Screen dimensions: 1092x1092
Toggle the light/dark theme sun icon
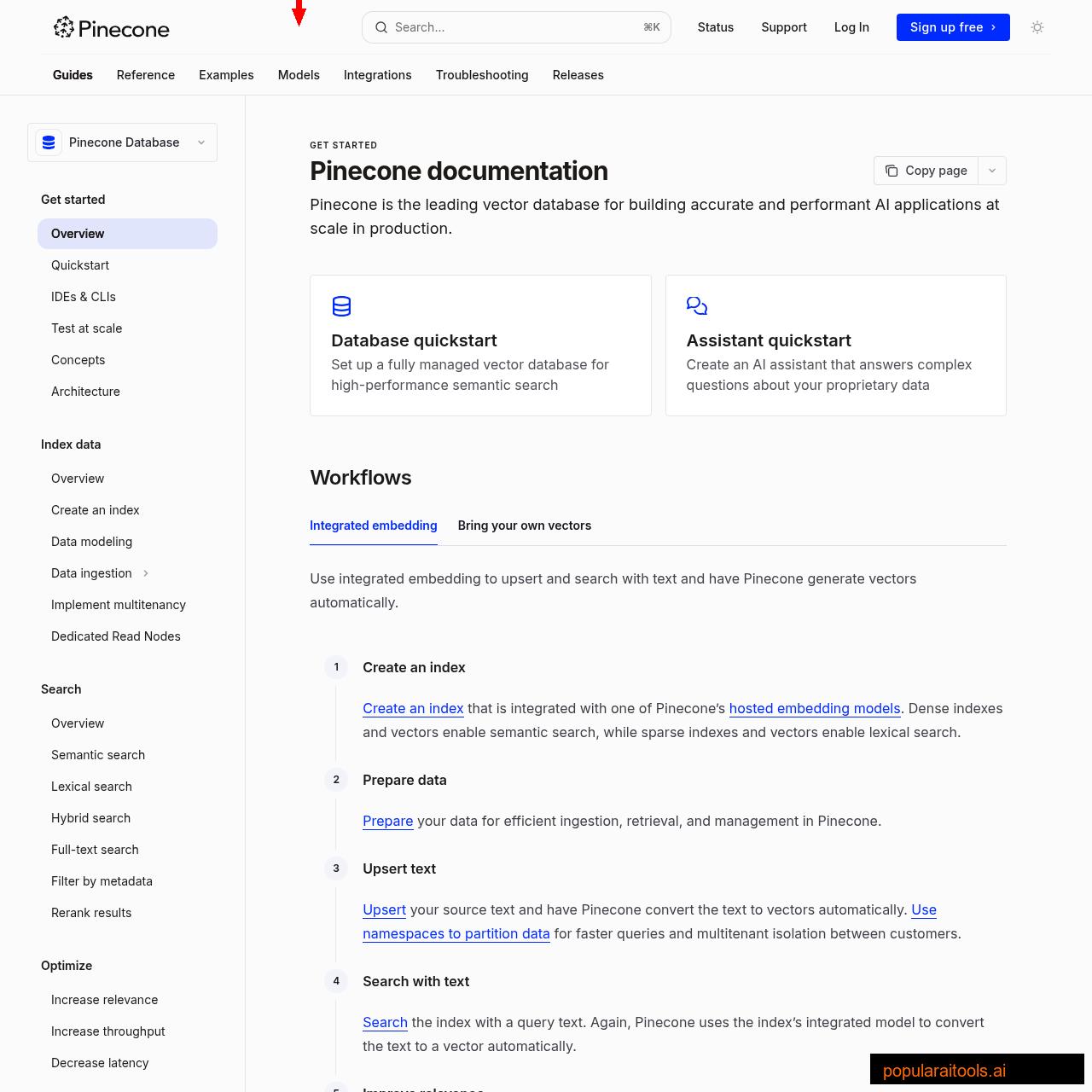pyautogui.click(x=1037, y=27)
